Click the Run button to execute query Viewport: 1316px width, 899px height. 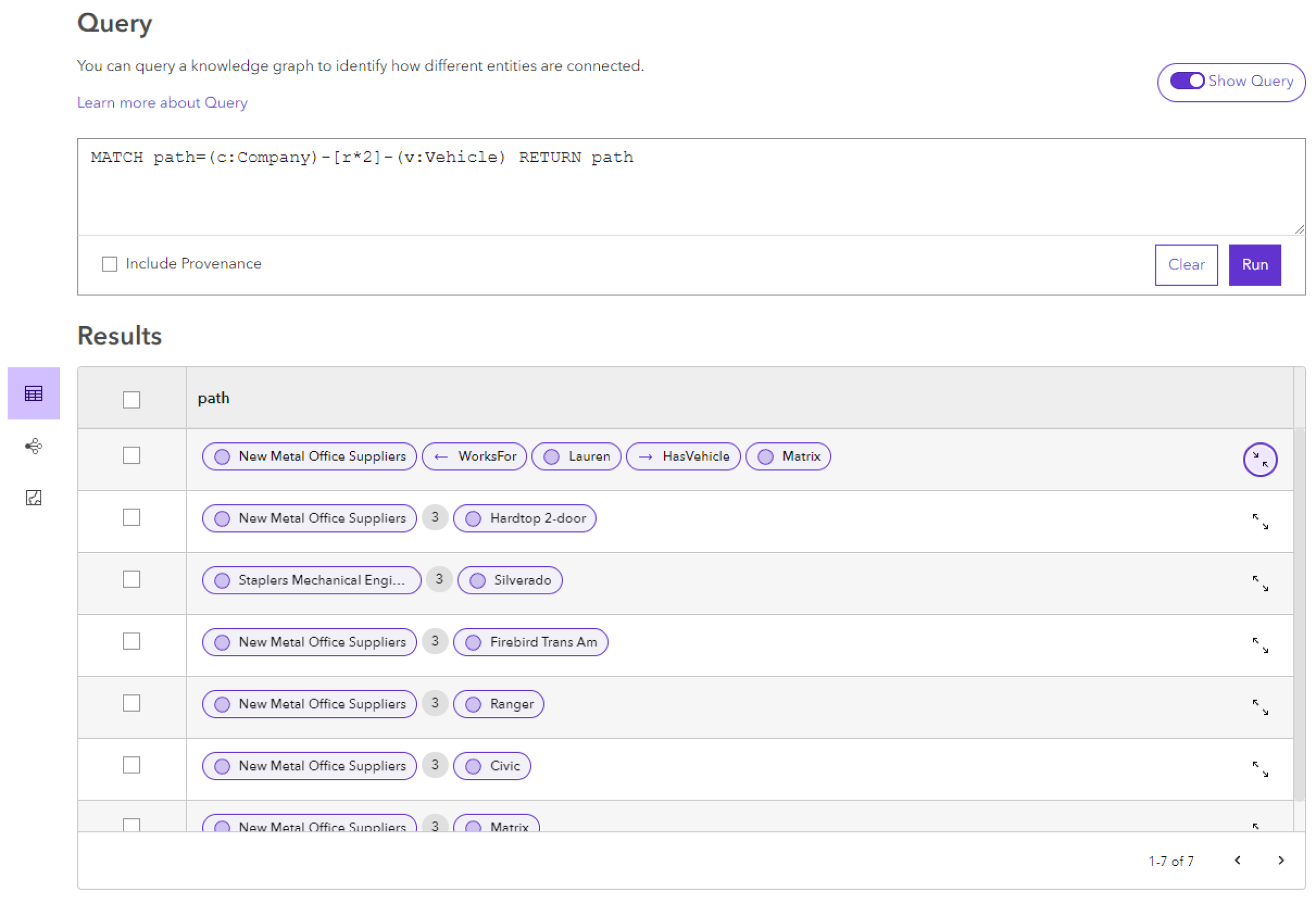(x=1254, y=264)
